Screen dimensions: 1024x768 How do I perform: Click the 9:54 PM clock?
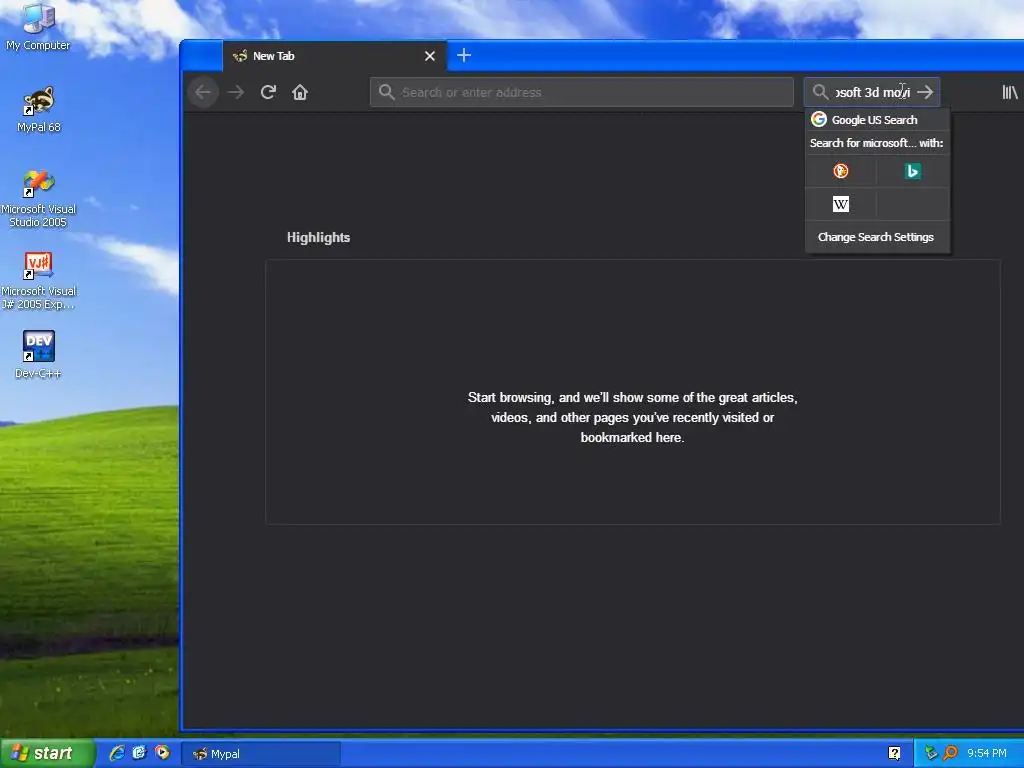point(987,753)
